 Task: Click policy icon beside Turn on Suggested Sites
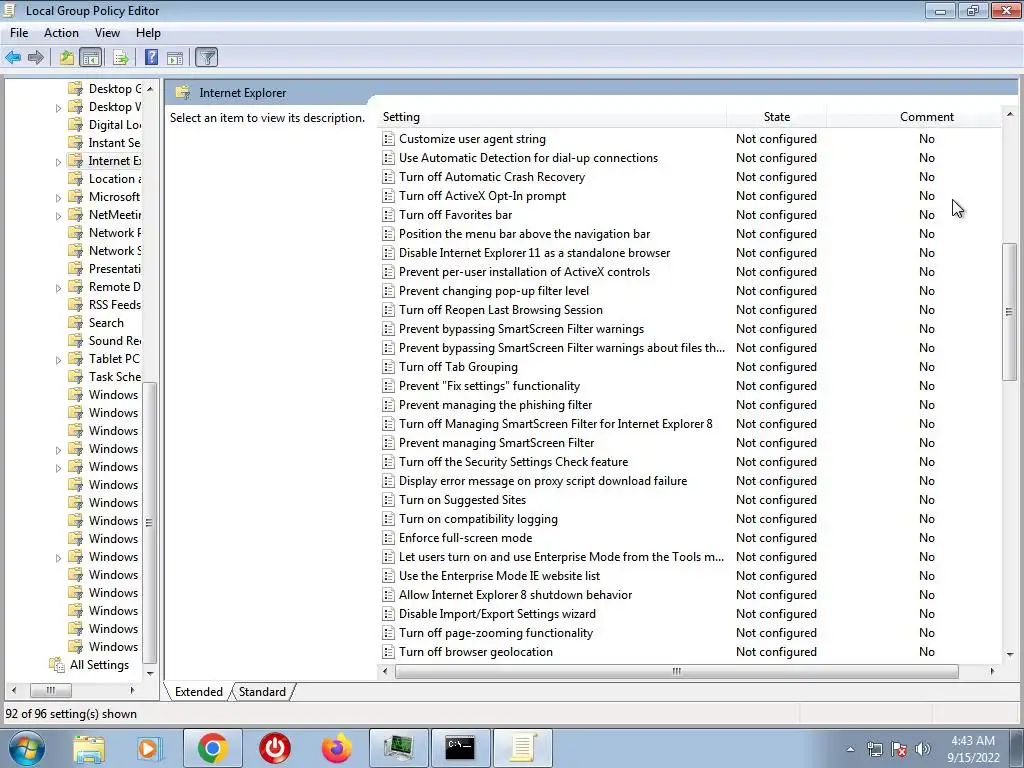click(389, 500)
